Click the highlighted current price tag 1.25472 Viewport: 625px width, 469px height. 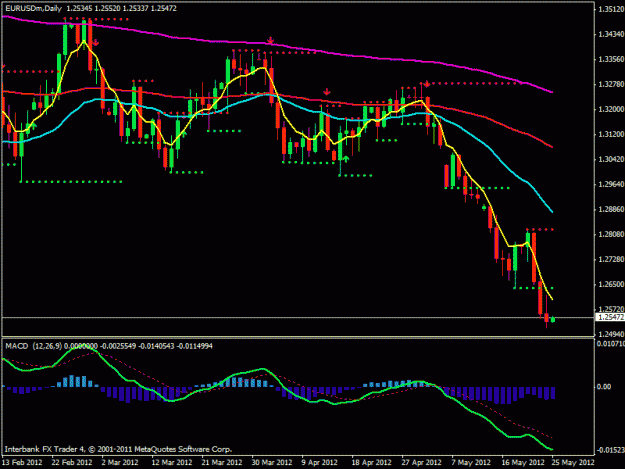(610, 317)
